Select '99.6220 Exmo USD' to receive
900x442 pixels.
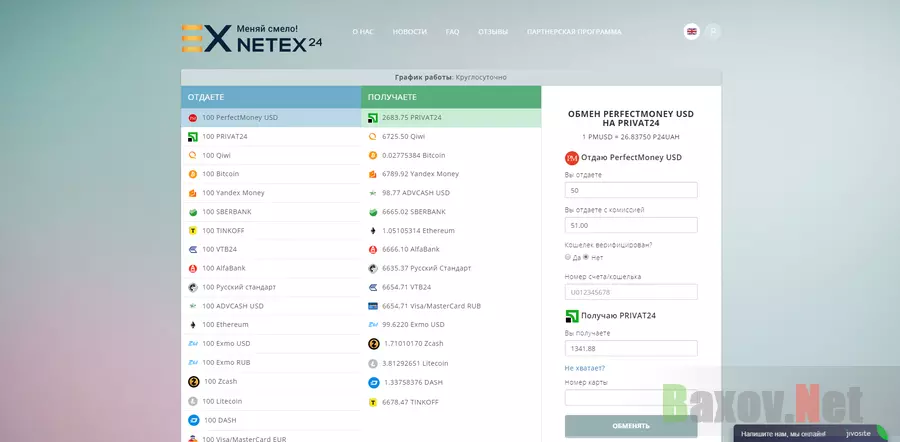451,325
